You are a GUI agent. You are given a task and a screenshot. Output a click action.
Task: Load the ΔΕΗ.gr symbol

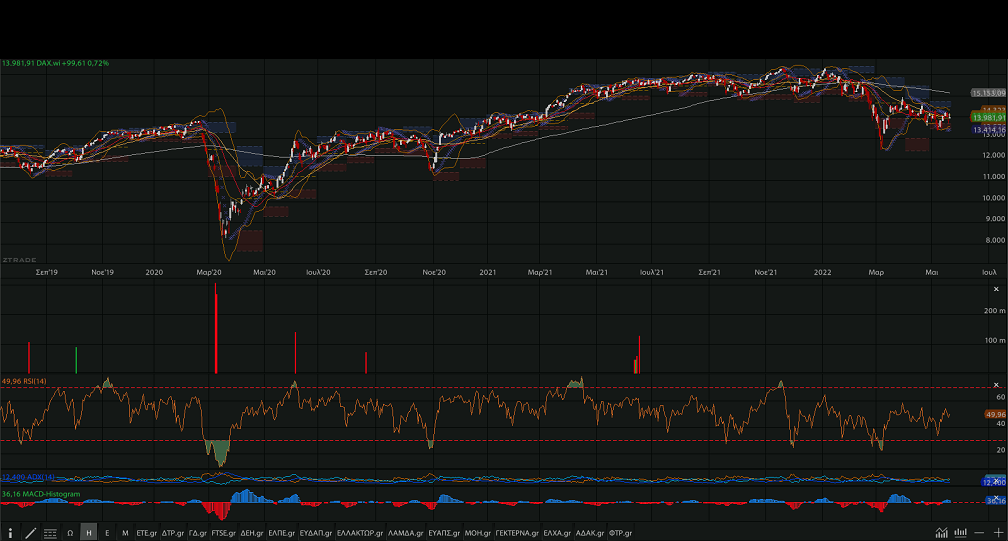pyautogui.click(x=252, y=533)
